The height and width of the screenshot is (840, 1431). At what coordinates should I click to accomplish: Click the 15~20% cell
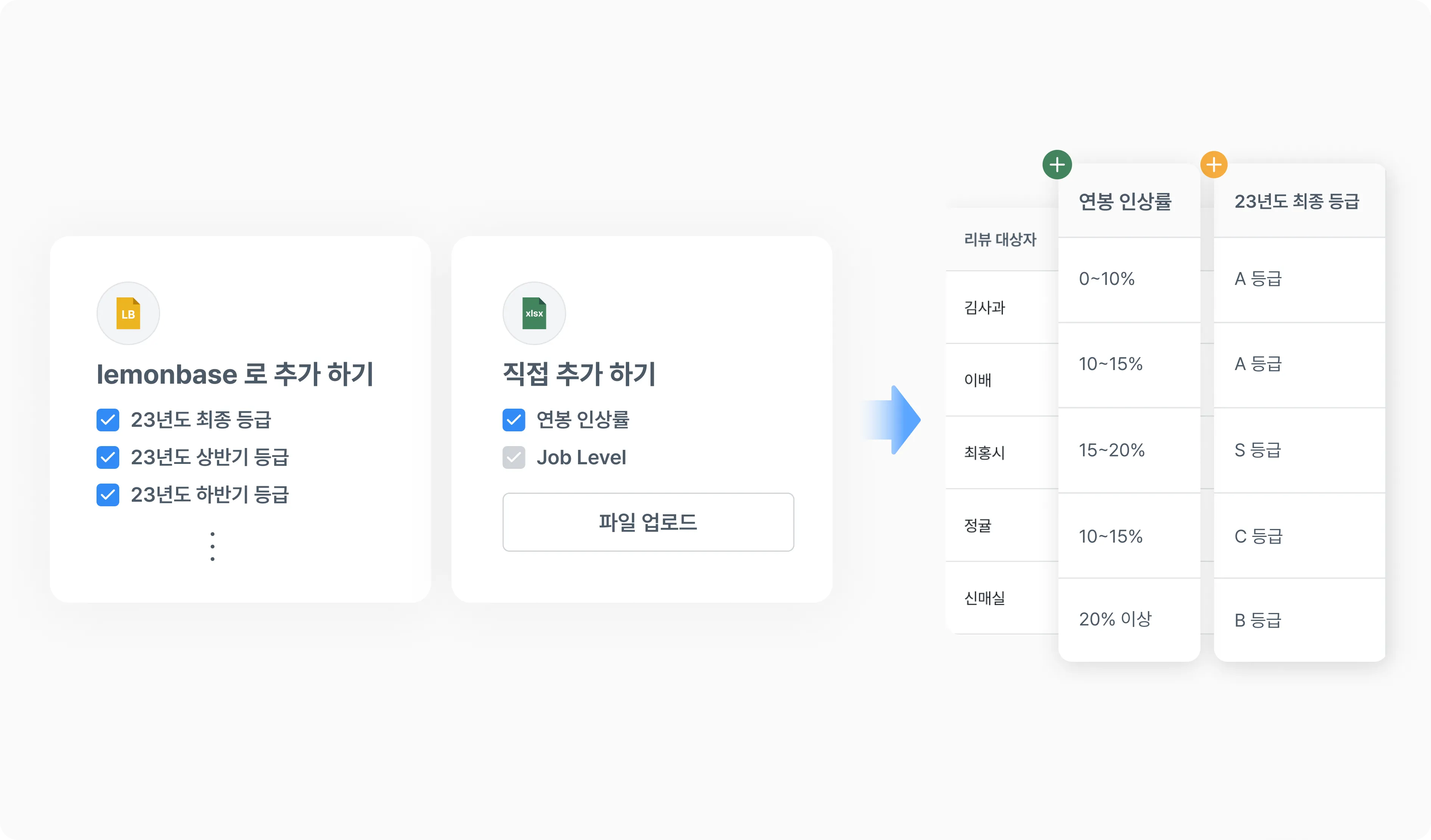1130,451
